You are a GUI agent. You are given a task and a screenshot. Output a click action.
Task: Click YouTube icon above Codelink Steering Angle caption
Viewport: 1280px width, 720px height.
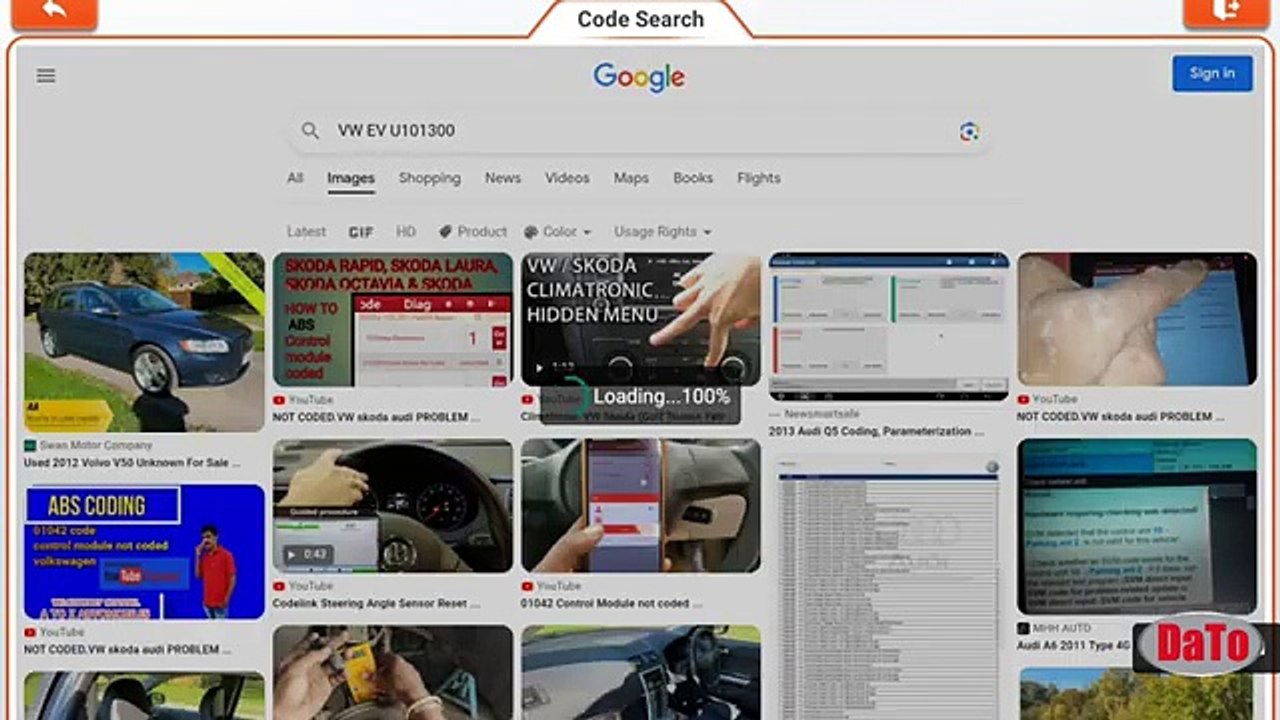(279, 587)
